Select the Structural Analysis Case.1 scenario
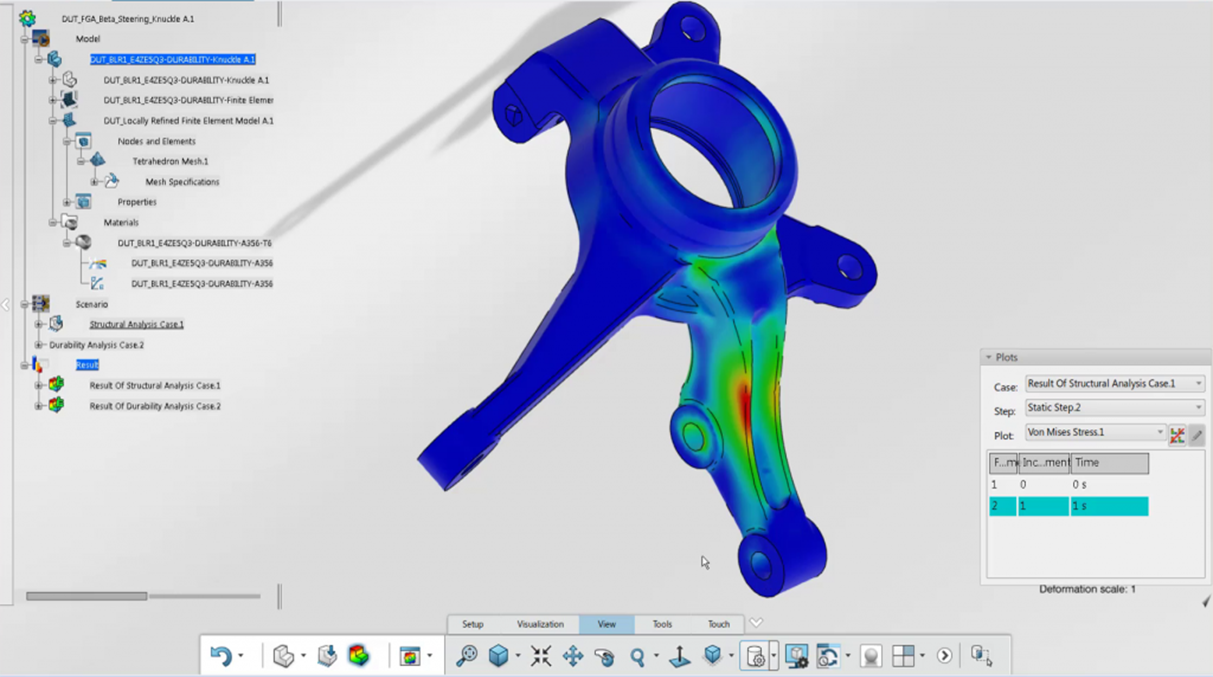This screenshot has height=677, width=1213. pyautogui.click(x=136, y=324)
